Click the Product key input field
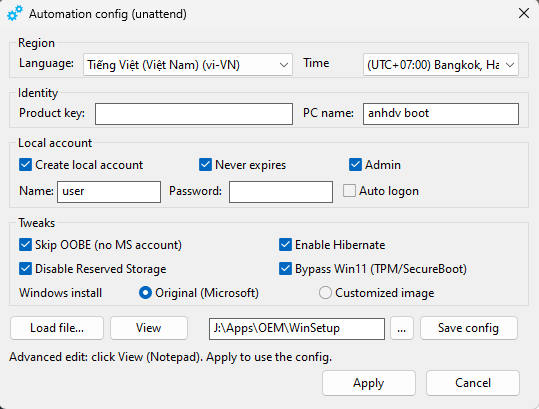This screenshot has height=409, width=539. [x=194, y=114]
